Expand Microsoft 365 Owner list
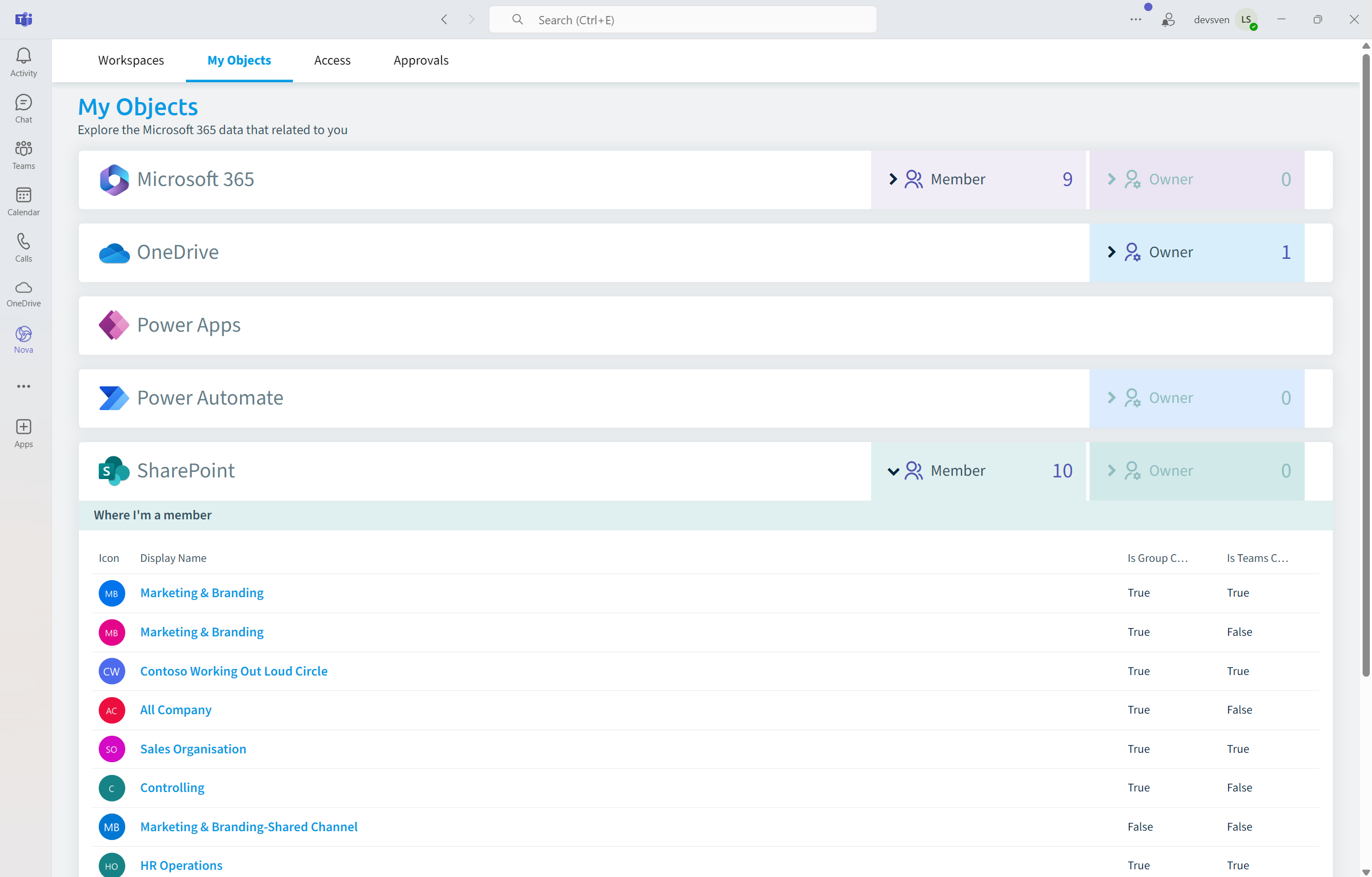Image resolution: width=1372 pixels, height=877 pixels. point(1197,179)
